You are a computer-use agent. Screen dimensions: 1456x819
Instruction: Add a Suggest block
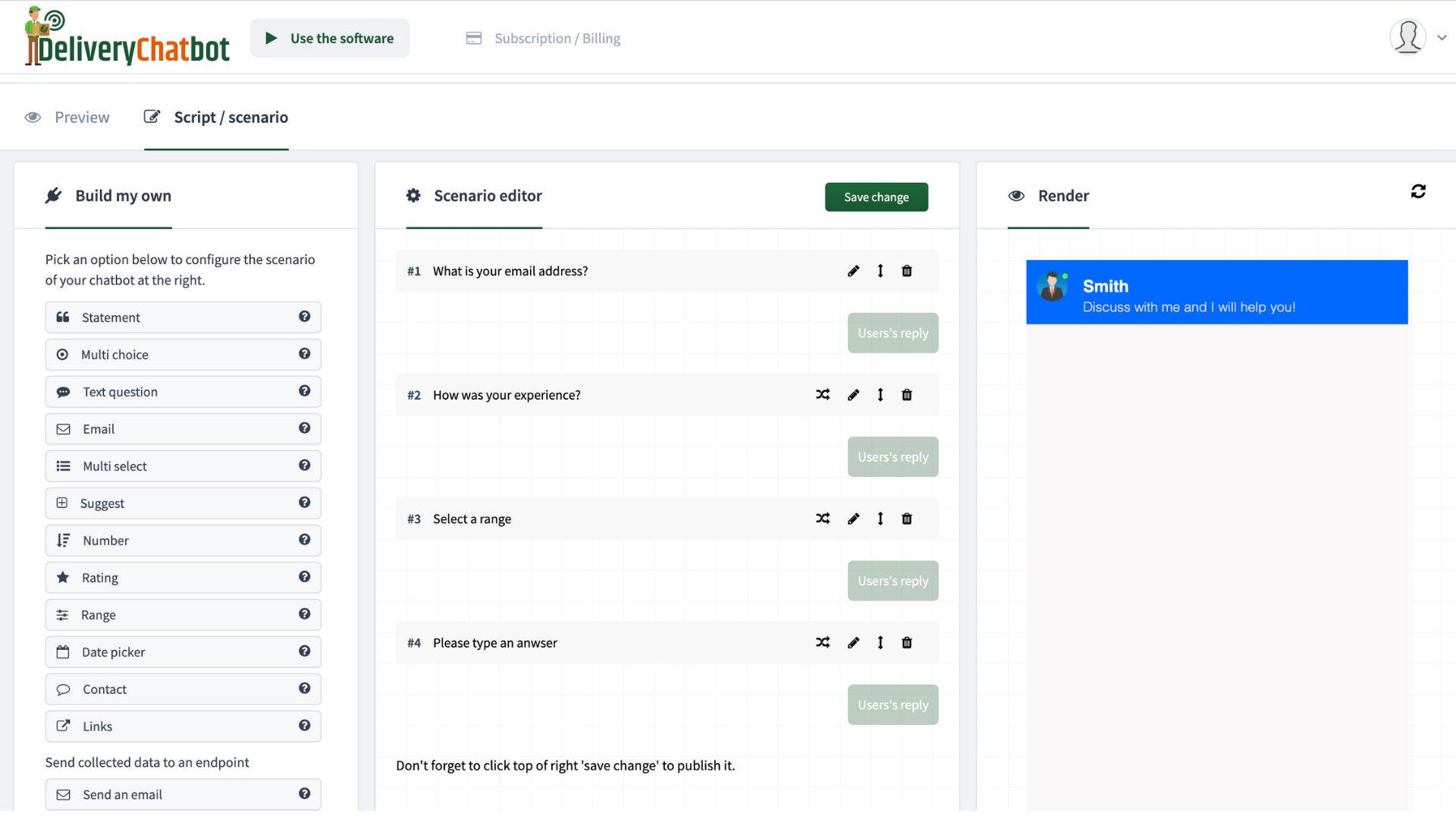click(x=183, y=503)
